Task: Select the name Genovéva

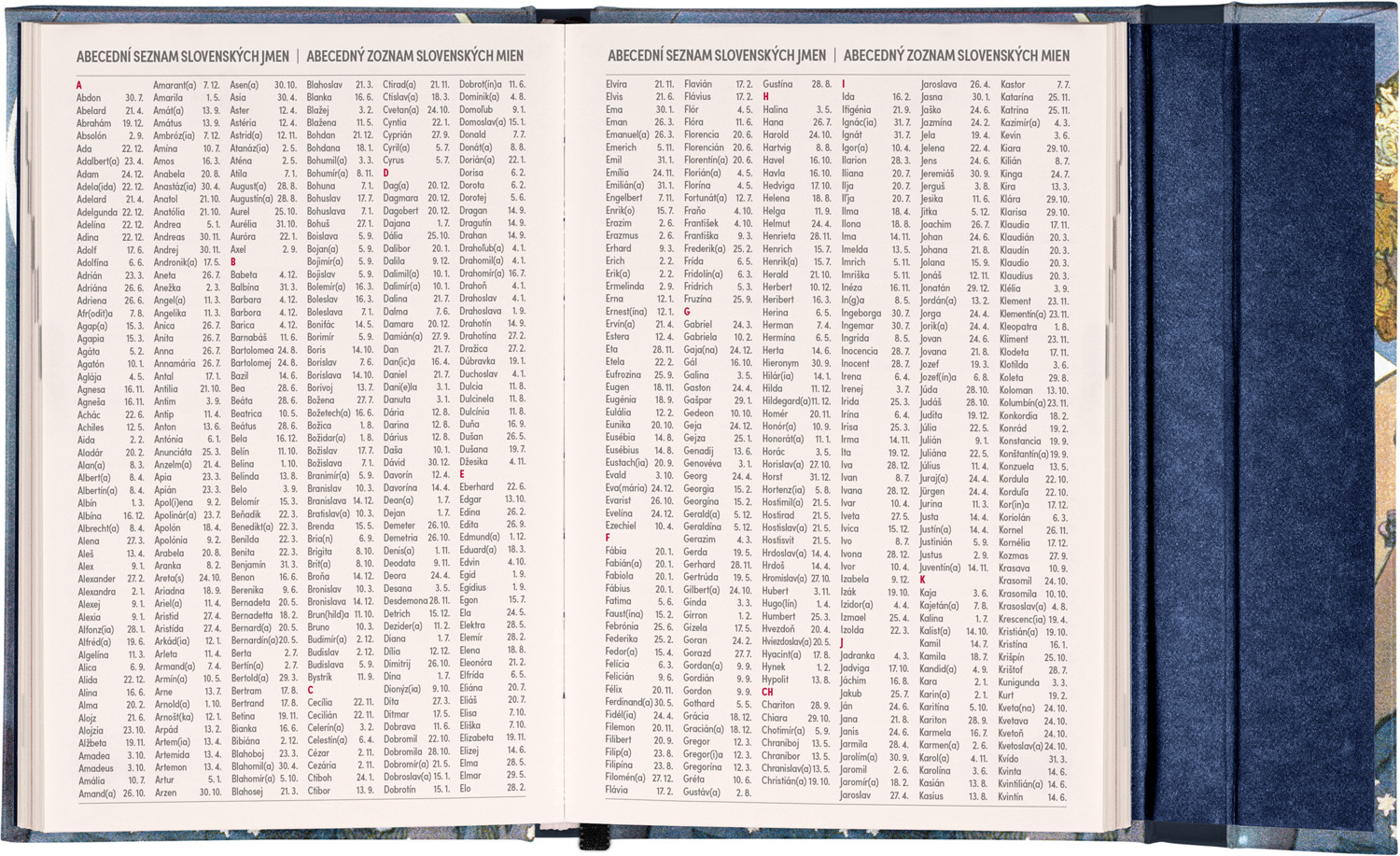Action: (x=702, y=463)
